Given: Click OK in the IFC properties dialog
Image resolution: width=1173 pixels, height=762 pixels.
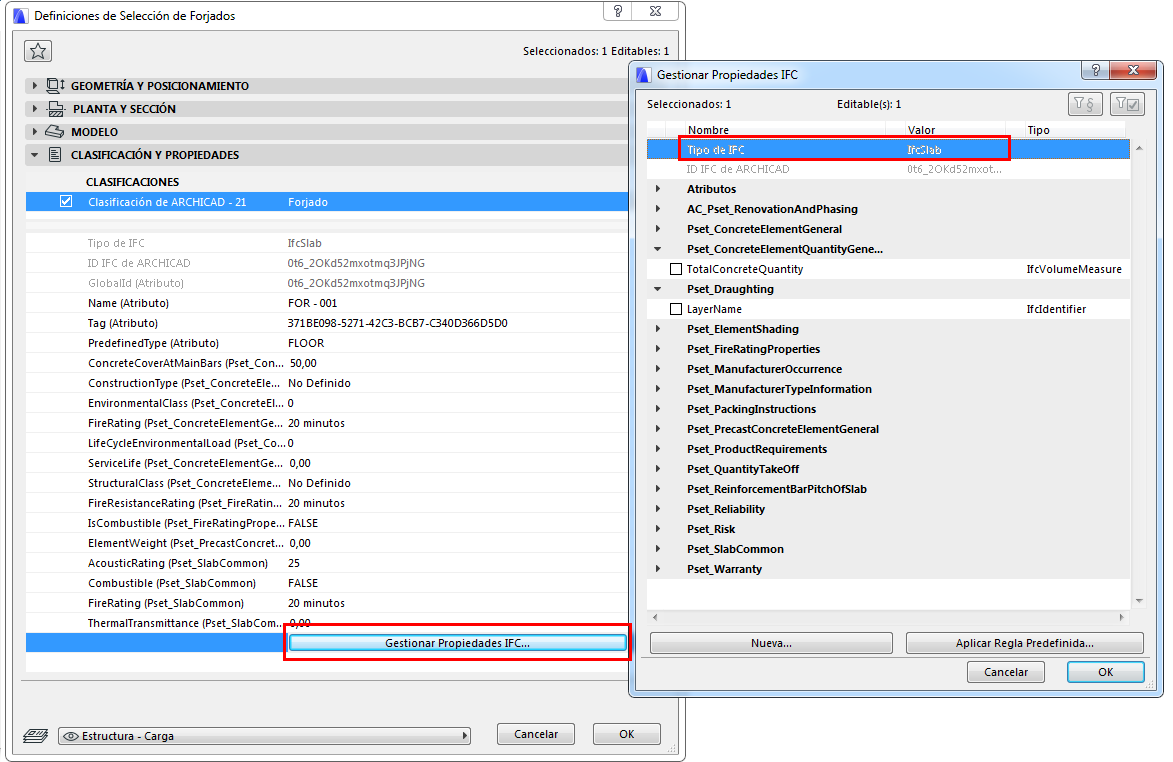Looking at the screenshot, I should 1105,672.
